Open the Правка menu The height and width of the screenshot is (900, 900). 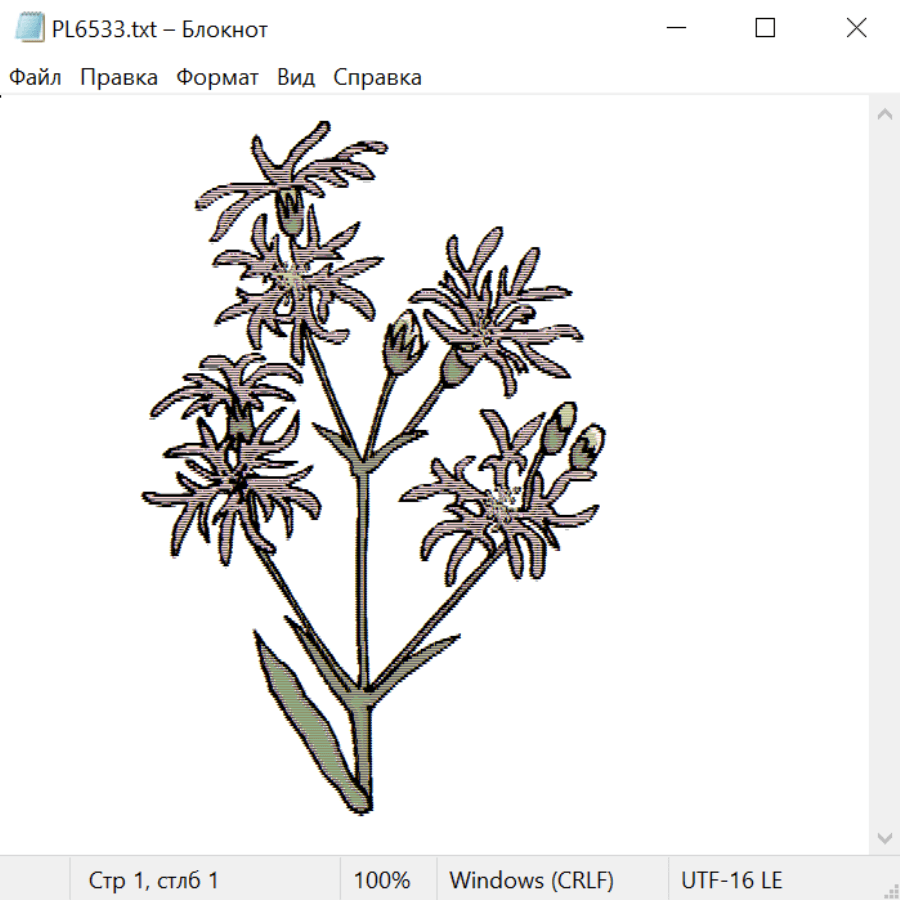tap(119, 77)
